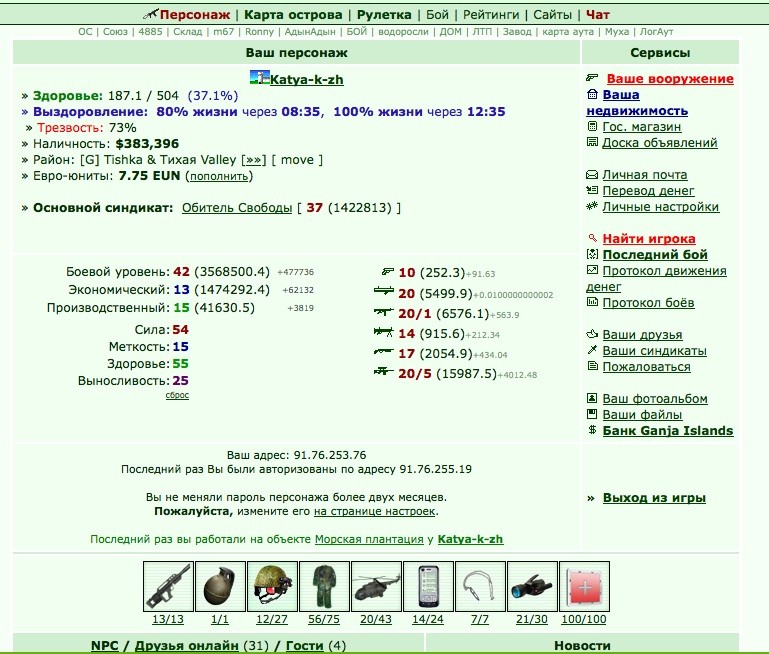Click the machine gun skill icon at level 14
Screen dimensions: 769x654
tap(384, 332)
